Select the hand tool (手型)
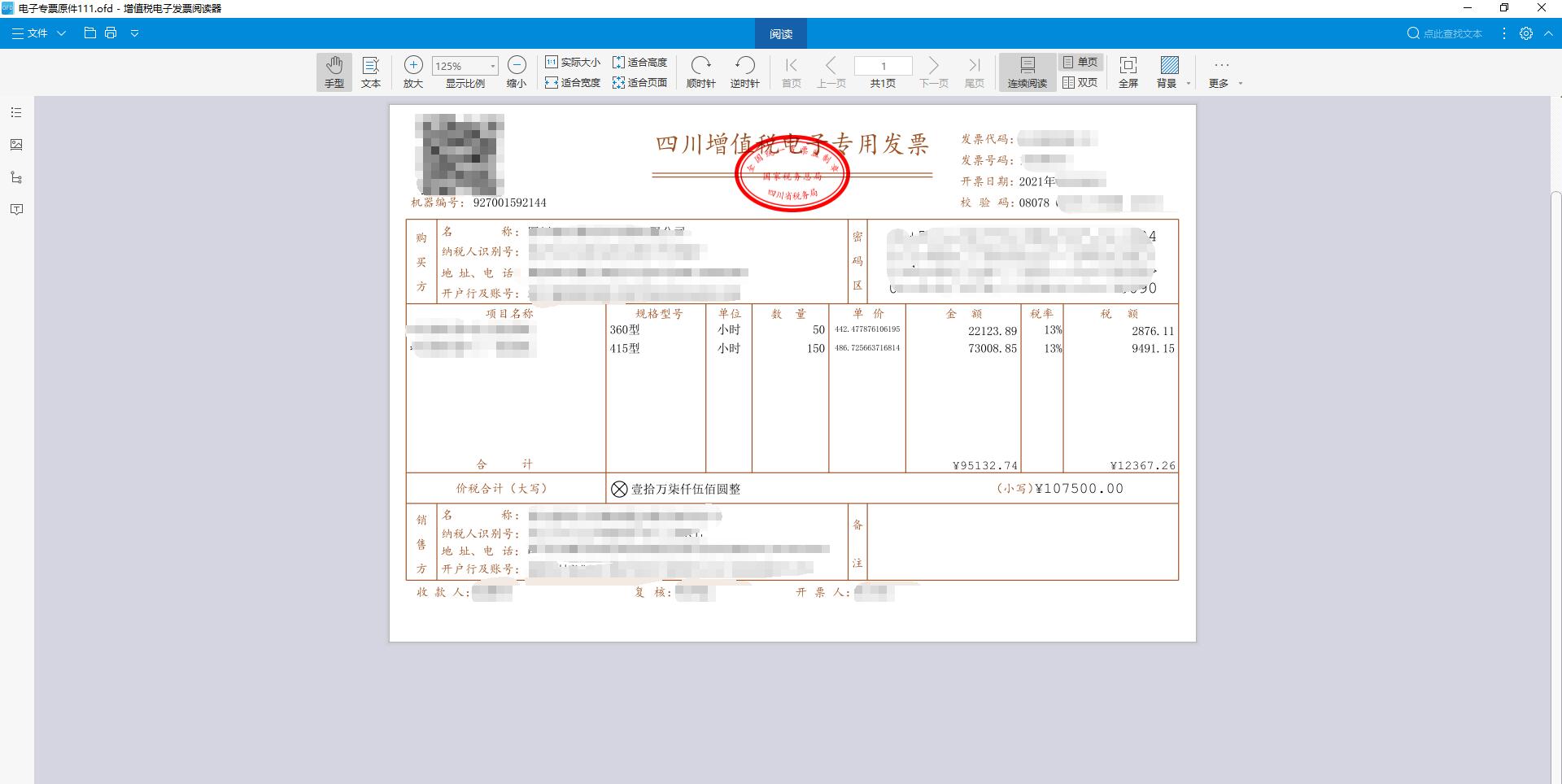Image resolution: width=1562 pixels, height=784 pixels. [x=334, y=72]
